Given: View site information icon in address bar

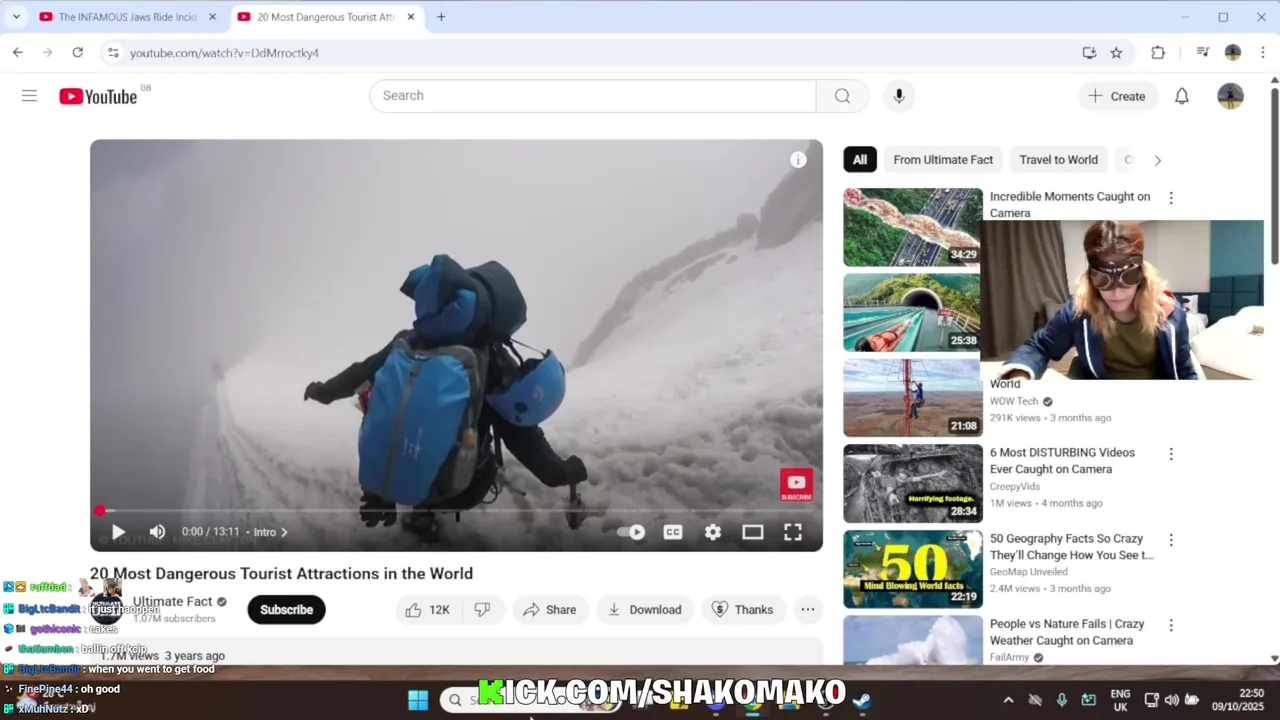Looking at the screenshot, I should coord(112,53).
